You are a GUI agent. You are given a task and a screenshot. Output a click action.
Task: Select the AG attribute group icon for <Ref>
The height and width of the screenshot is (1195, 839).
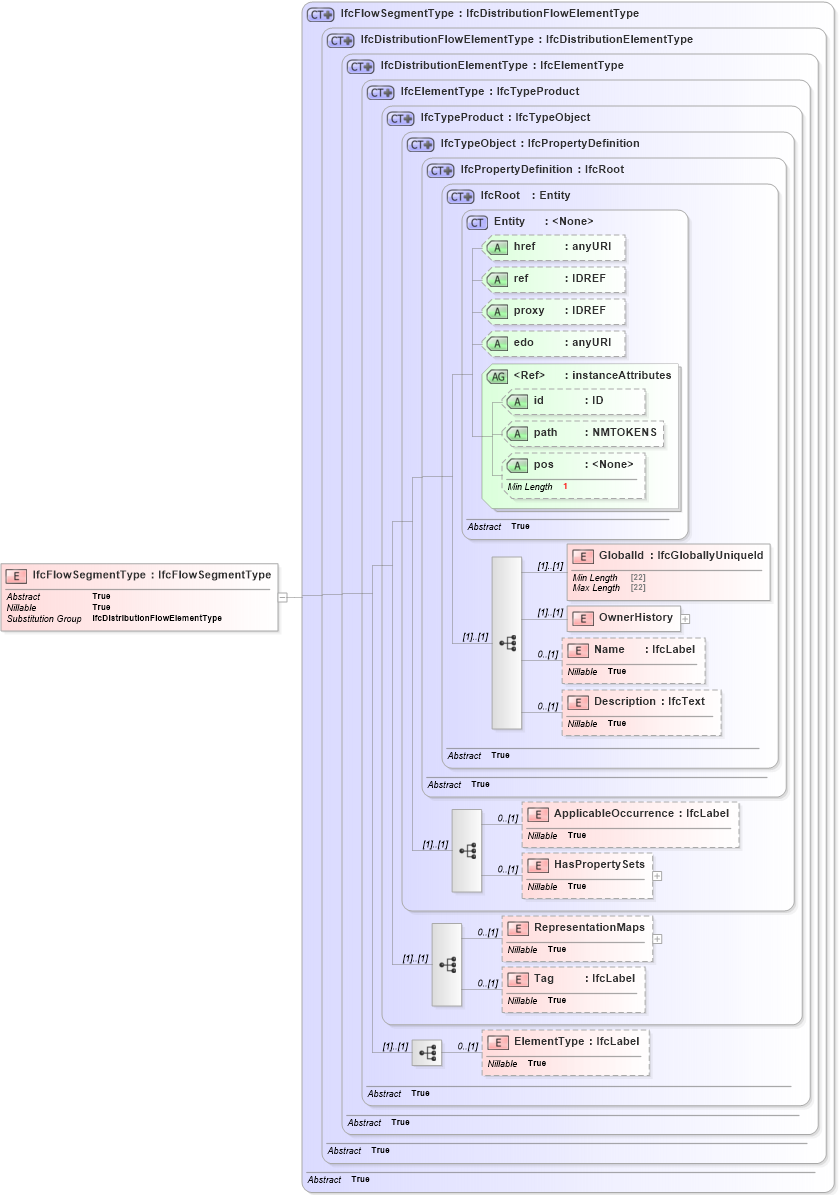pos(497,376)
